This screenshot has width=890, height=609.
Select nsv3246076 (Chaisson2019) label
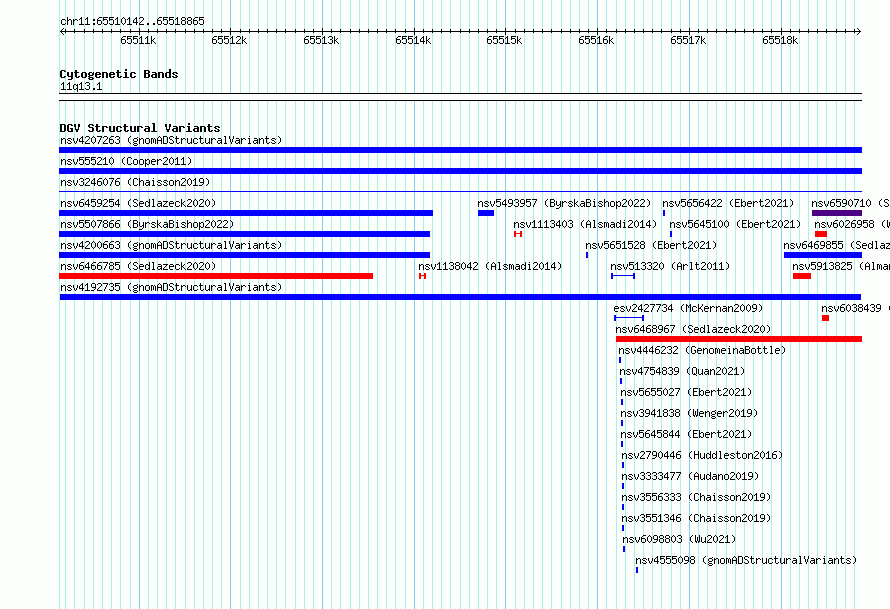click(x=135, y=182)
